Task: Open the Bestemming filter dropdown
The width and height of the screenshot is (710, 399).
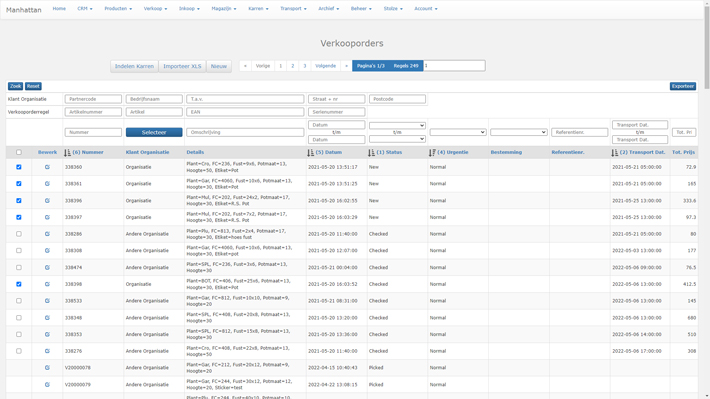Action: click(x=518, y=132)
